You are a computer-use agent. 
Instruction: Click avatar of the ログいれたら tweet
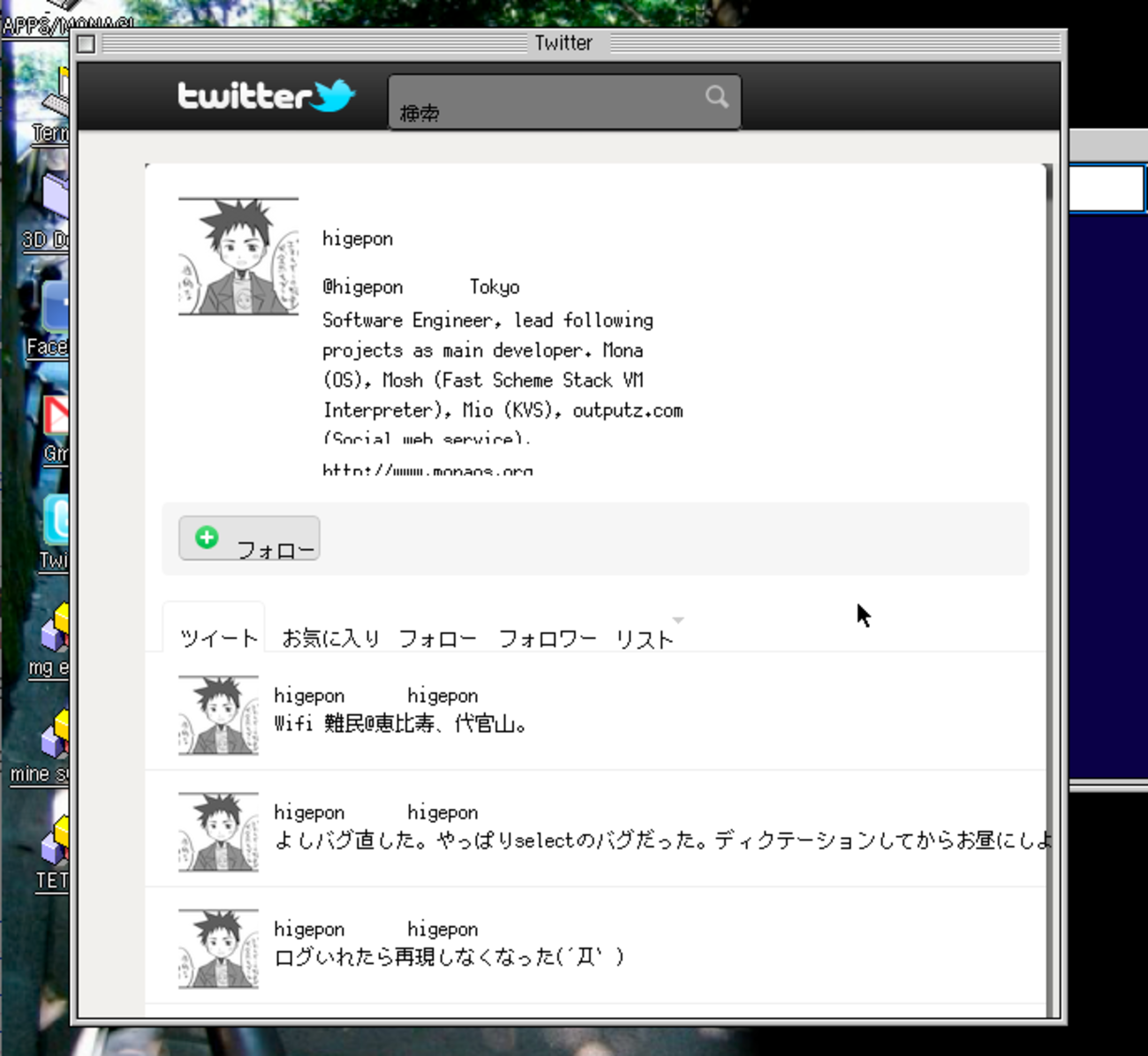pyautogui.click(x=218, y=948)
